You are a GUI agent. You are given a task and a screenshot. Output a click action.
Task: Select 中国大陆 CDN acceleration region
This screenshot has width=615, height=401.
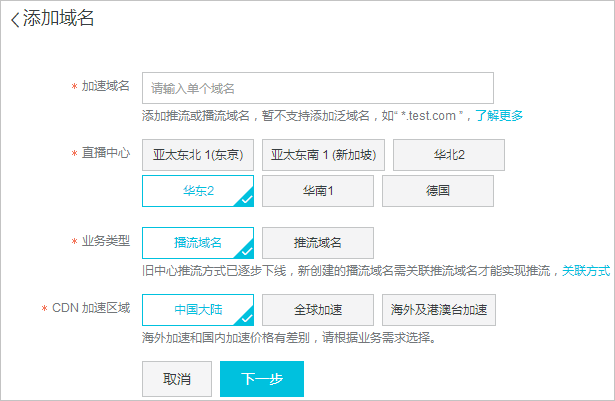click(x=198, y=309)
